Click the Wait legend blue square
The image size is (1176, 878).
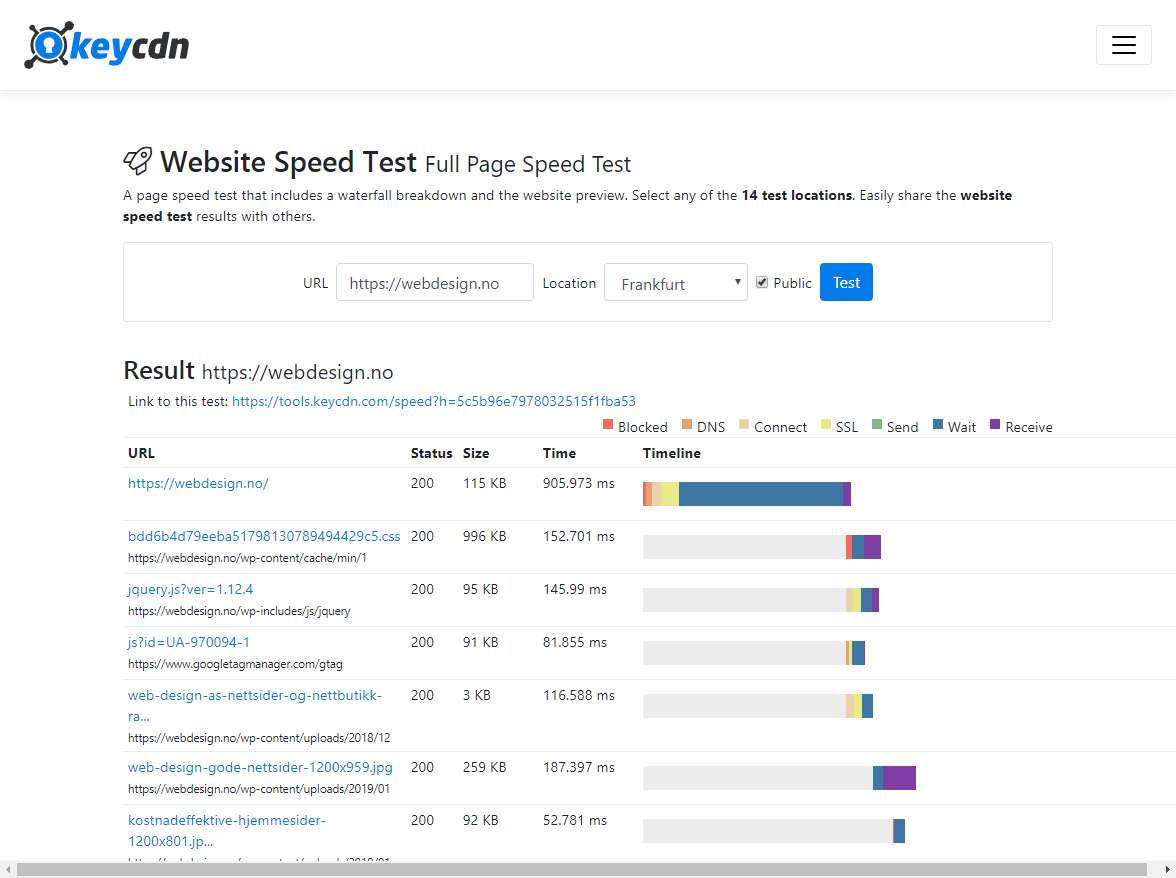938,425
